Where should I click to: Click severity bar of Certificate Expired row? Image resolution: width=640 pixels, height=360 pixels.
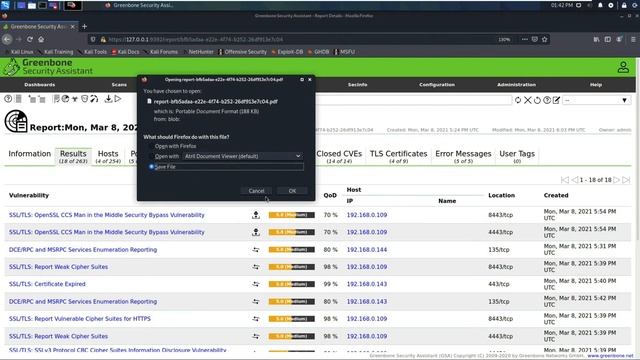(x=291, y=284)
